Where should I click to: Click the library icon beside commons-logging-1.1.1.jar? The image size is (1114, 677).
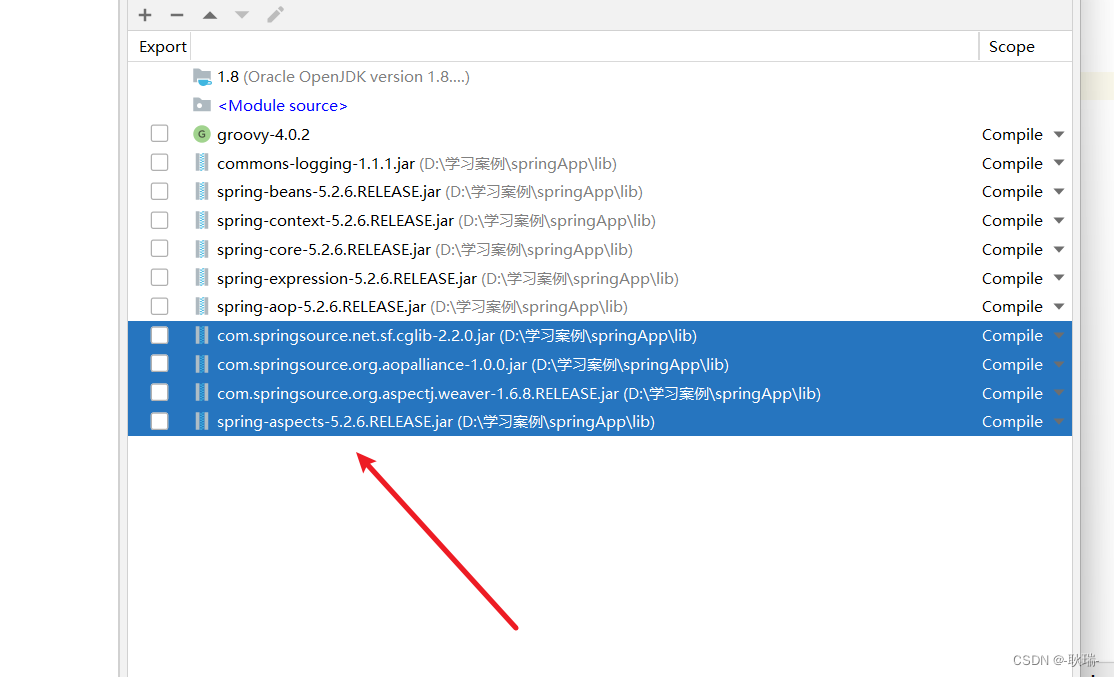pyautogui.click(x=202, y=162)
